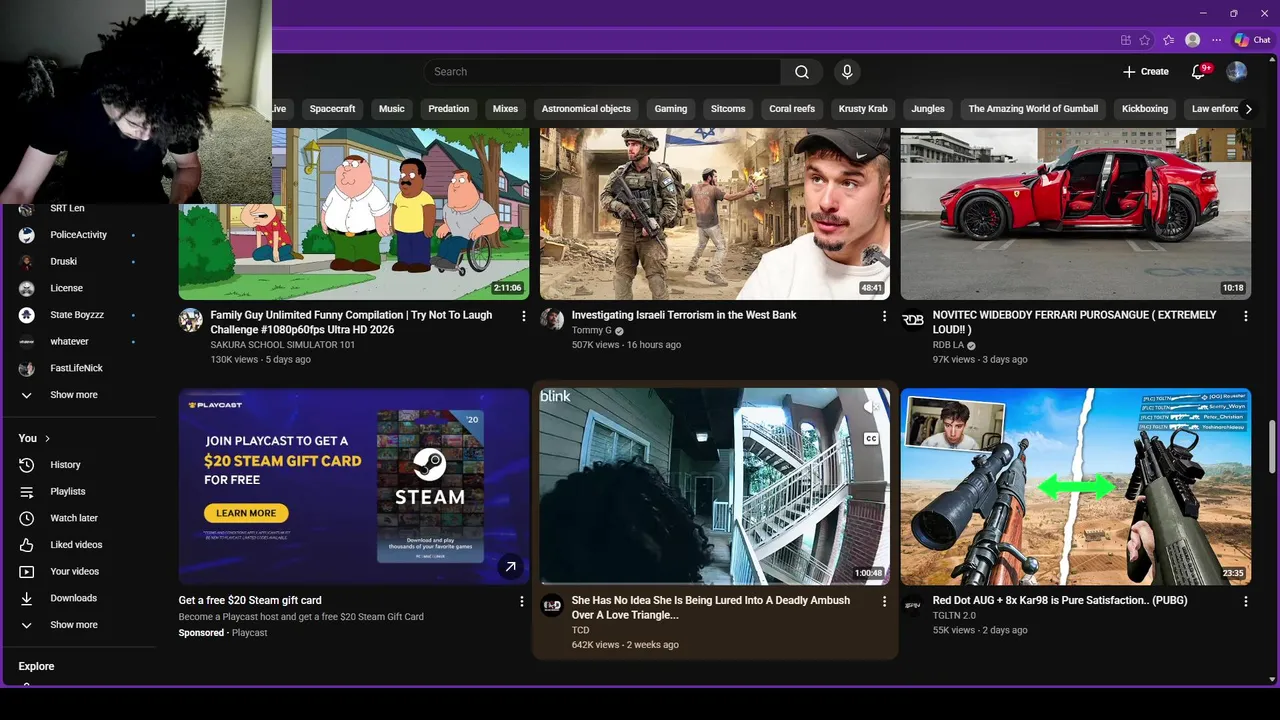
Task: Click Tommy G channel avatar
Action: [x=552, y=319]
